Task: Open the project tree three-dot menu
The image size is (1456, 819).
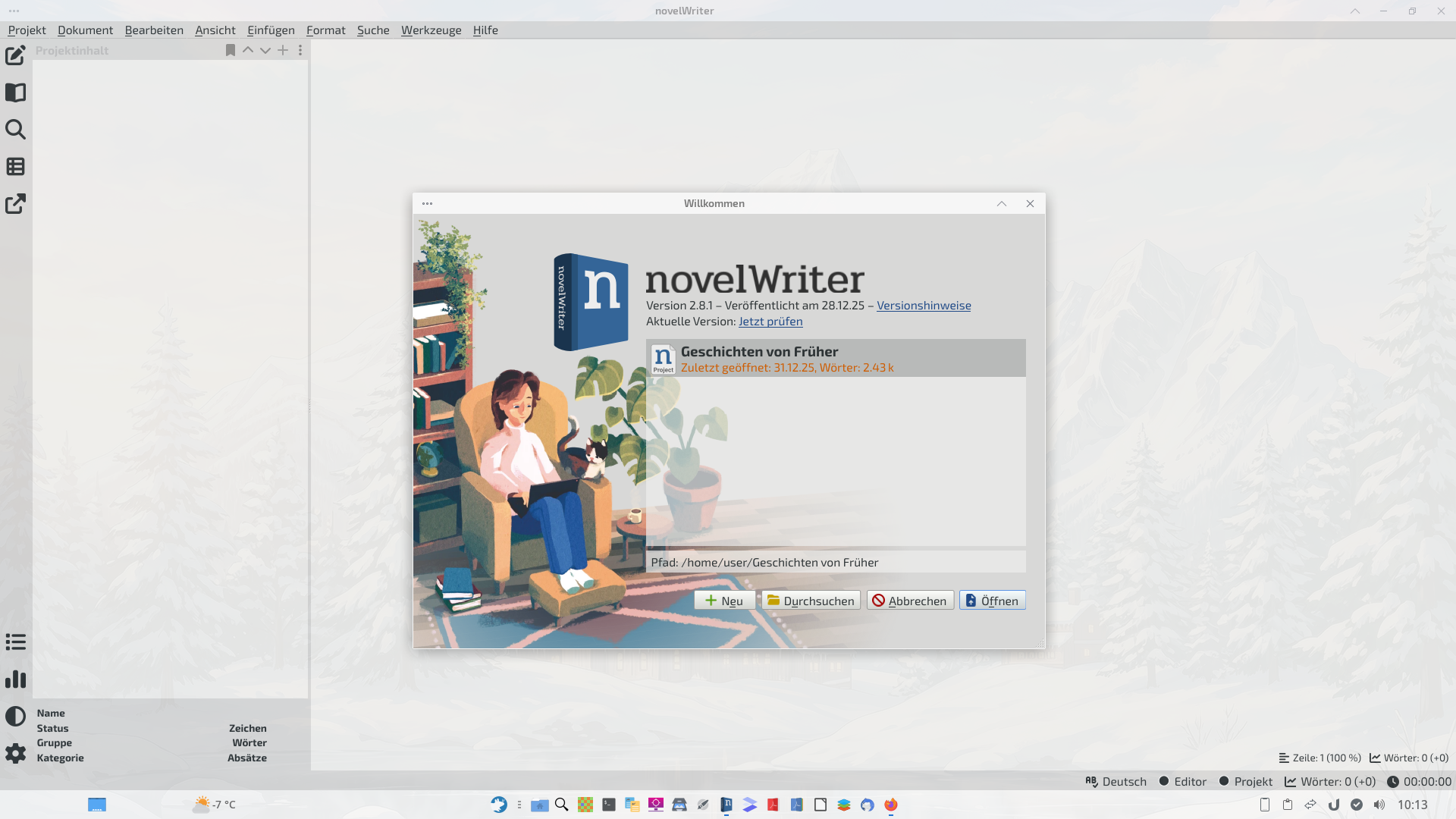Action: click(x=300, y=50)
